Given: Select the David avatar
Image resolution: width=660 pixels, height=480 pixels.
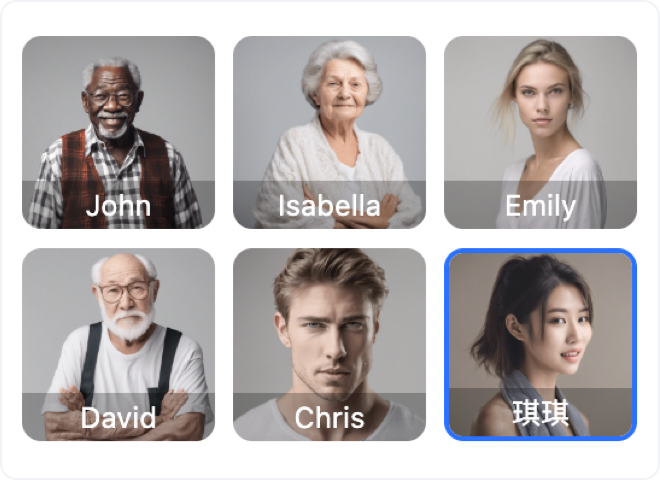Looking at the screenshot, I should click(118, 344).
